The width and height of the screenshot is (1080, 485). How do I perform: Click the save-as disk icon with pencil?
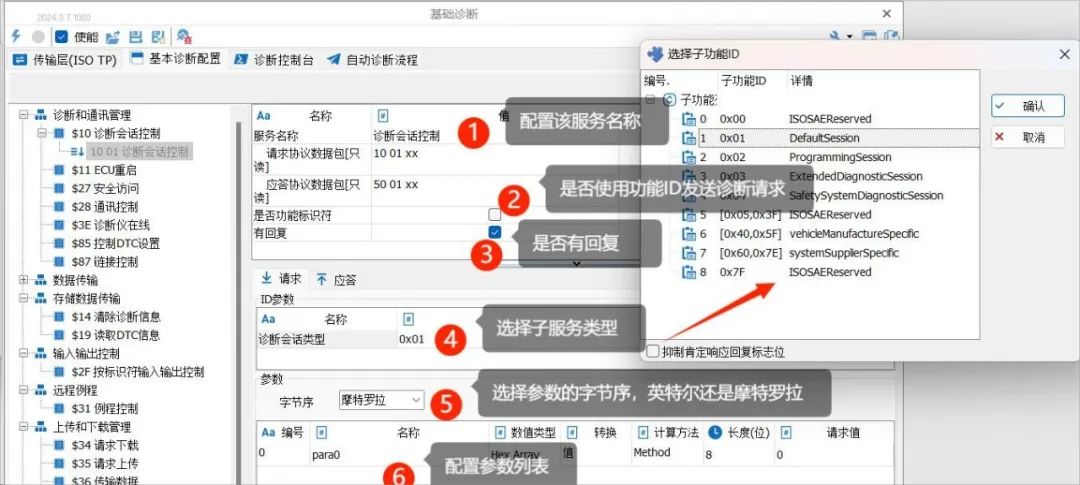coord(158,37)
